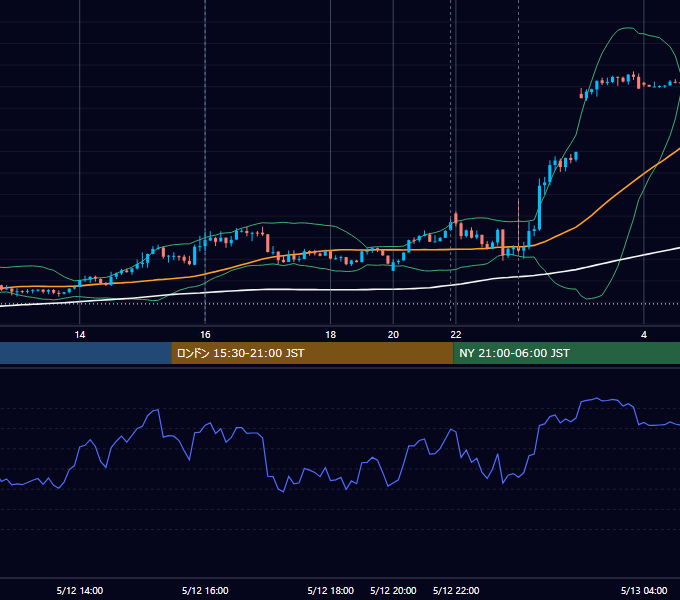Click the '14' hour label on price chart axis
680x600 pixels.
click(80, 335)
